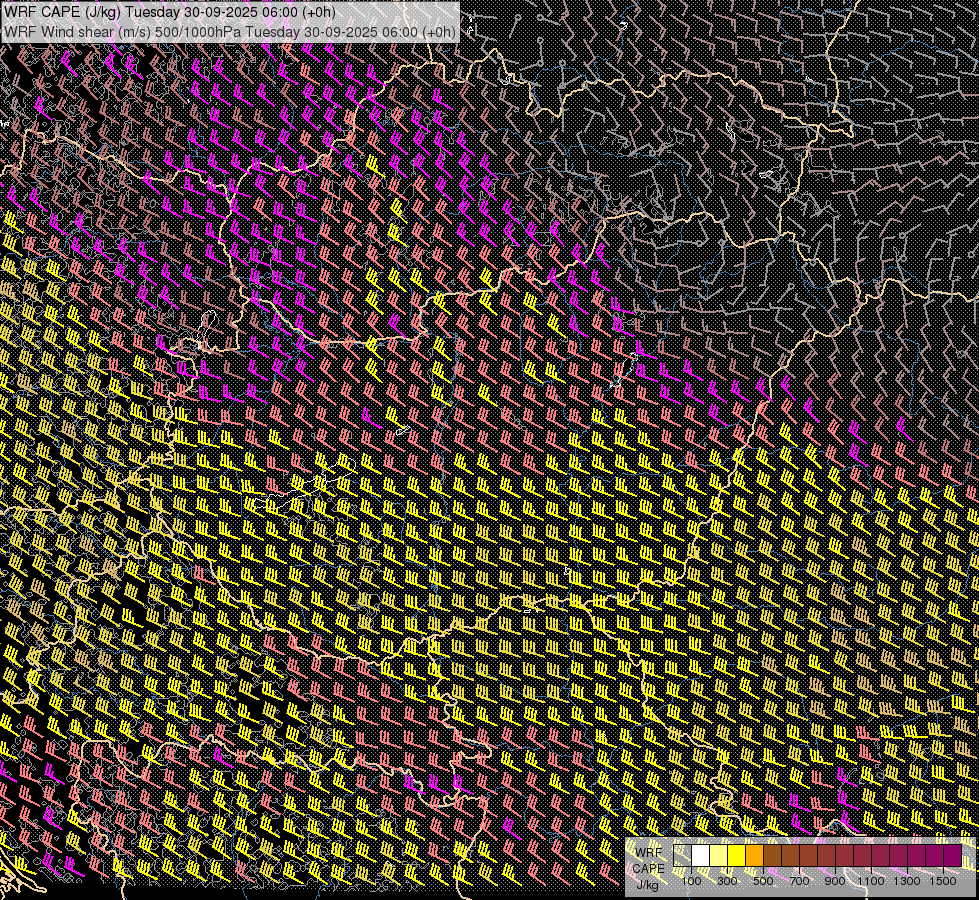The image size is (979, 900).
Task: Click the transparent first legend box
Action: coord(683,856)
